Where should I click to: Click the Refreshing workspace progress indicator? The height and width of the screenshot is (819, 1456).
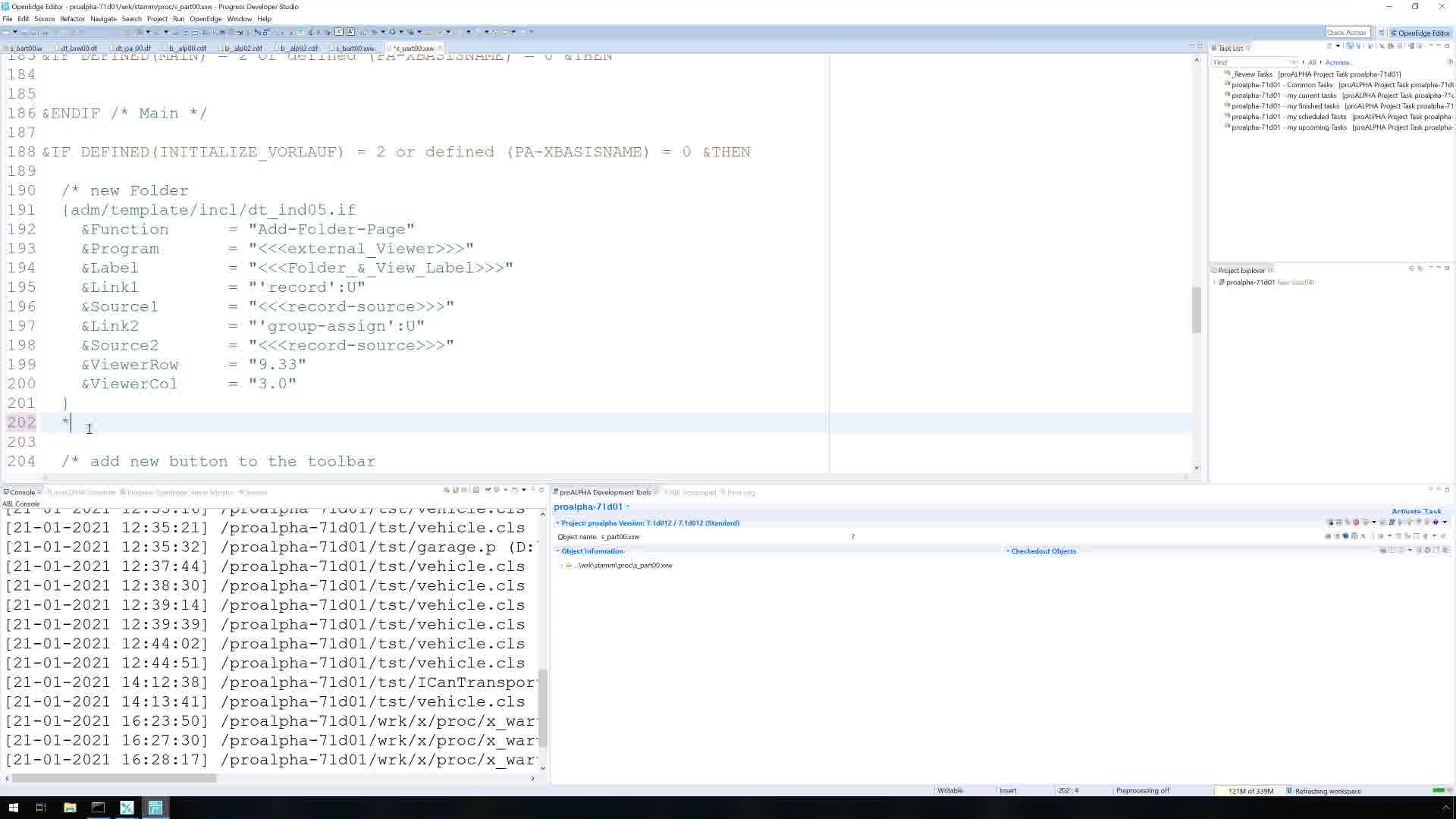1328,791
